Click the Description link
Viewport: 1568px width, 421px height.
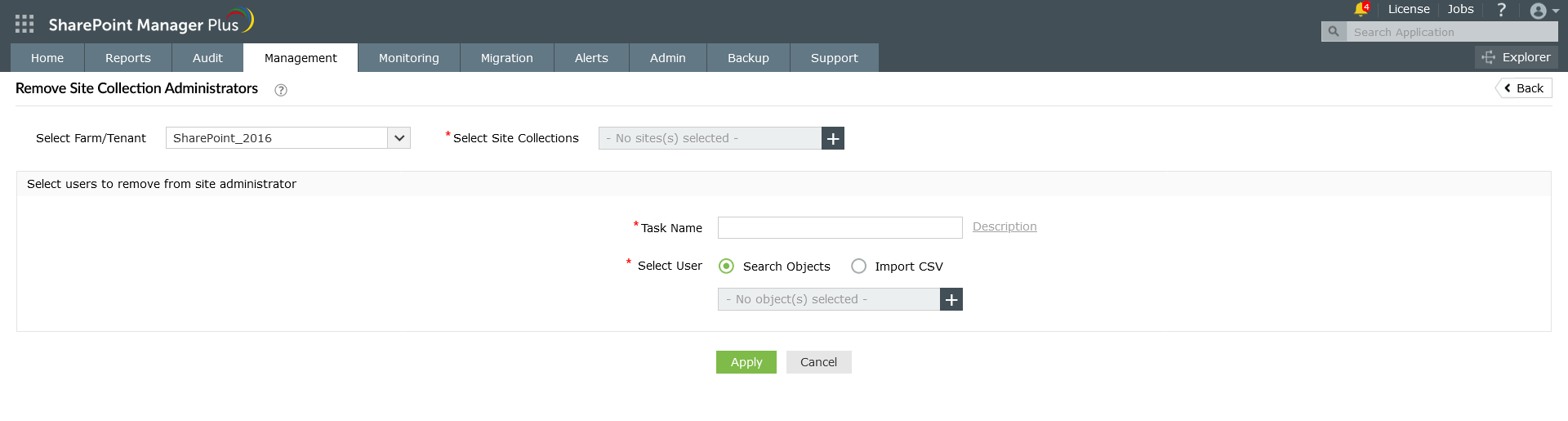click(1004, 226)
